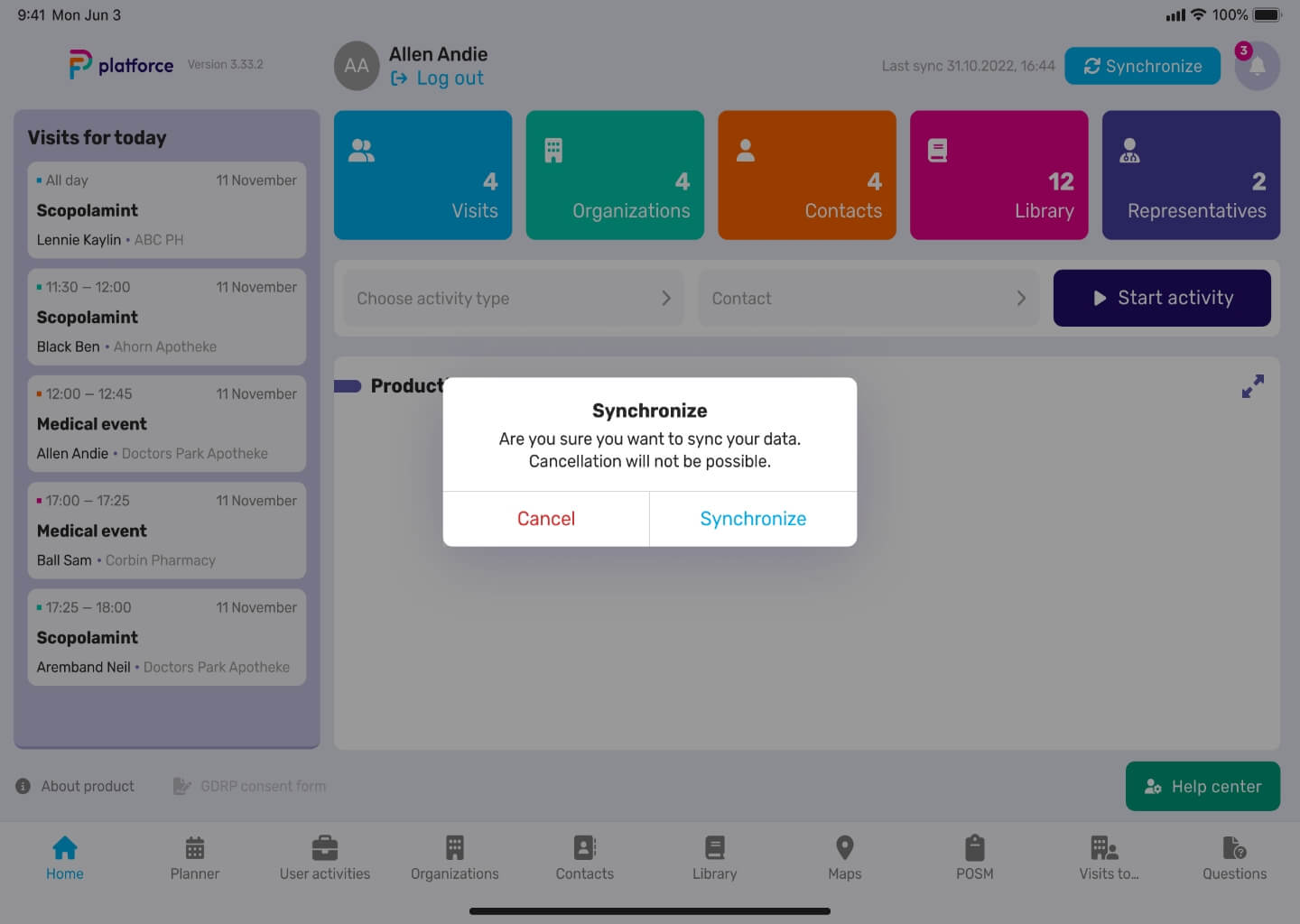Confirm Synchronize in the dialog
1300x924 pixels.
[753, 519]
